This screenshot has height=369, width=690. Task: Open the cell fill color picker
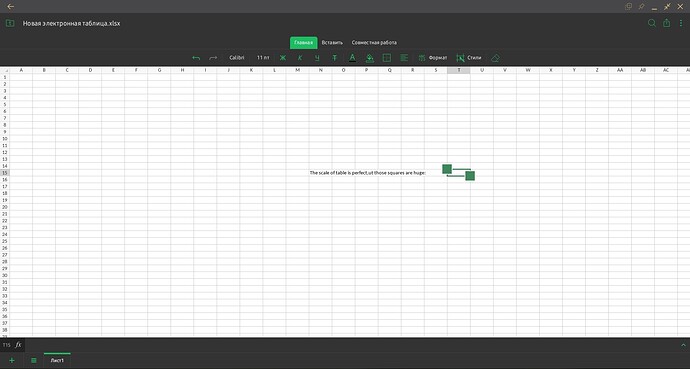370,58
